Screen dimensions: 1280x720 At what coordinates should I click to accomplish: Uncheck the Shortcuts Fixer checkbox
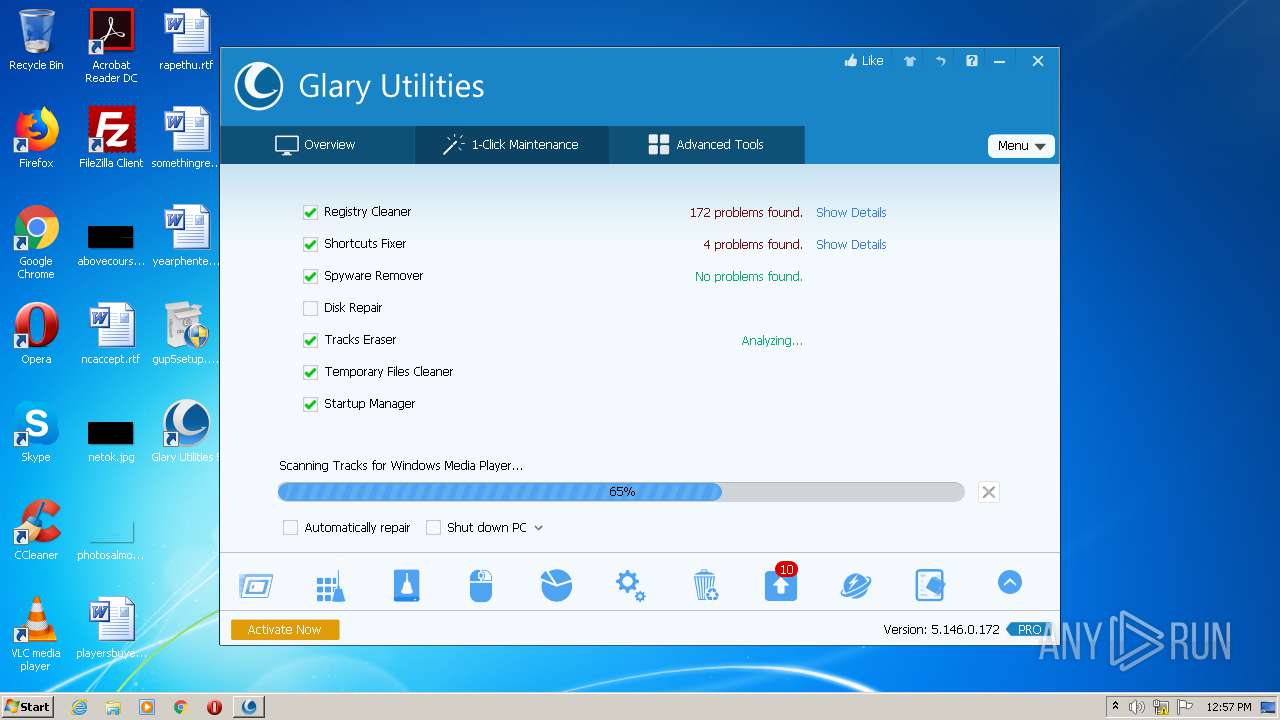(x=310, y=244)
